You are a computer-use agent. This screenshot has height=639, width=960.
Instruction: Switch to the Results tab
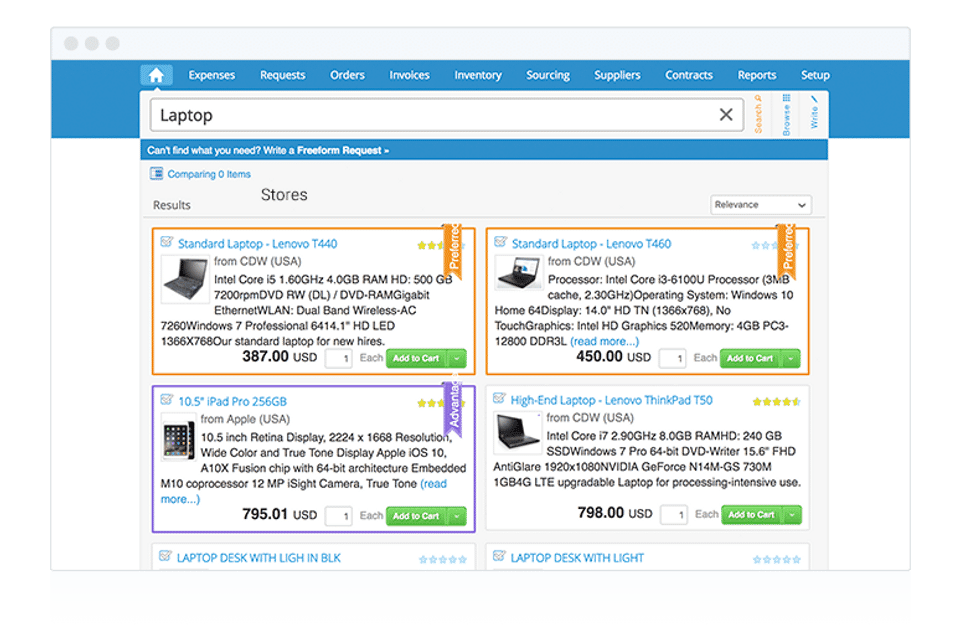click(171, 205)
